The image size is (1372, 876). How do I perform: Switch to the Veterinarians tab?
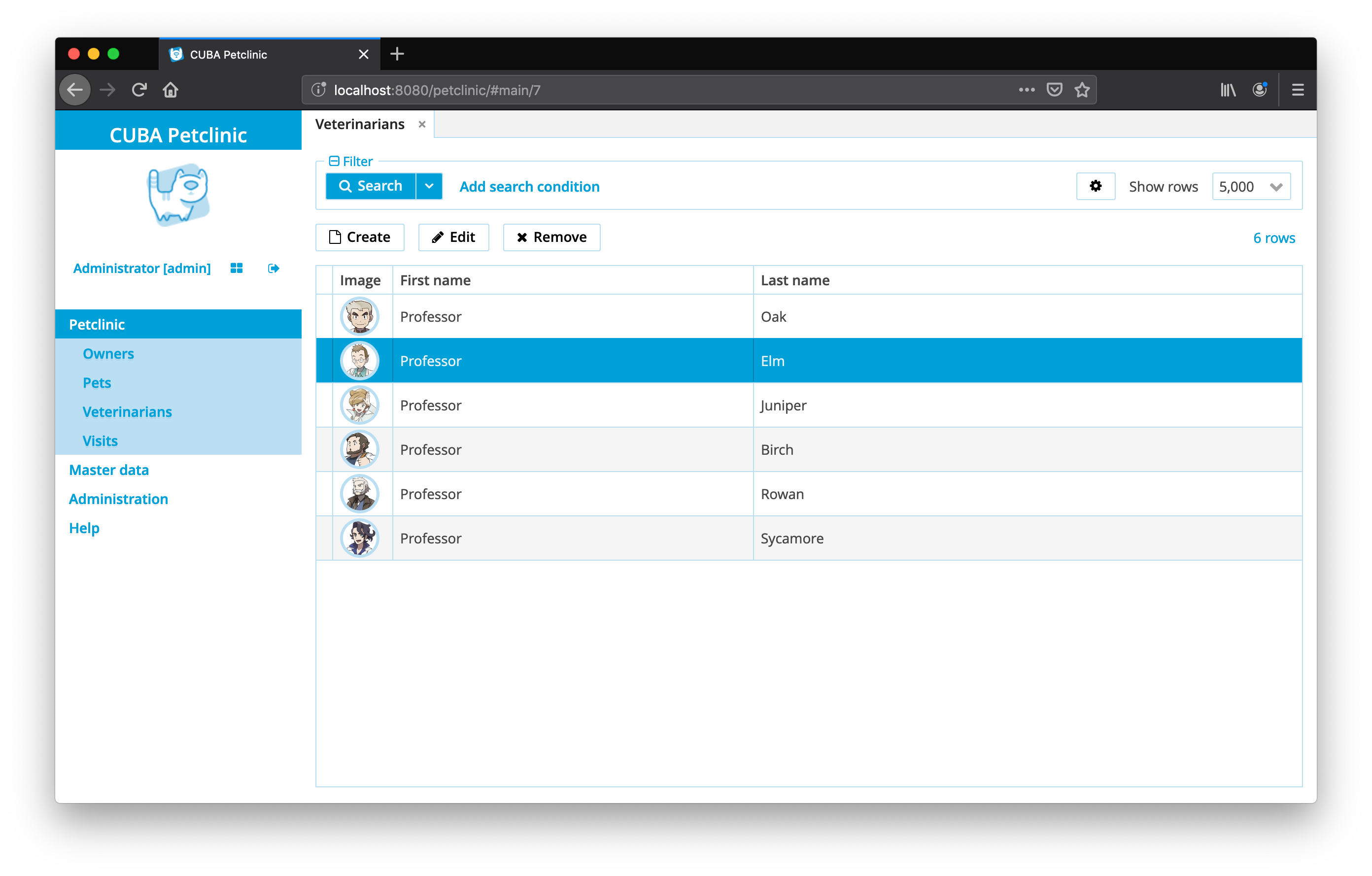coord(360,124)
